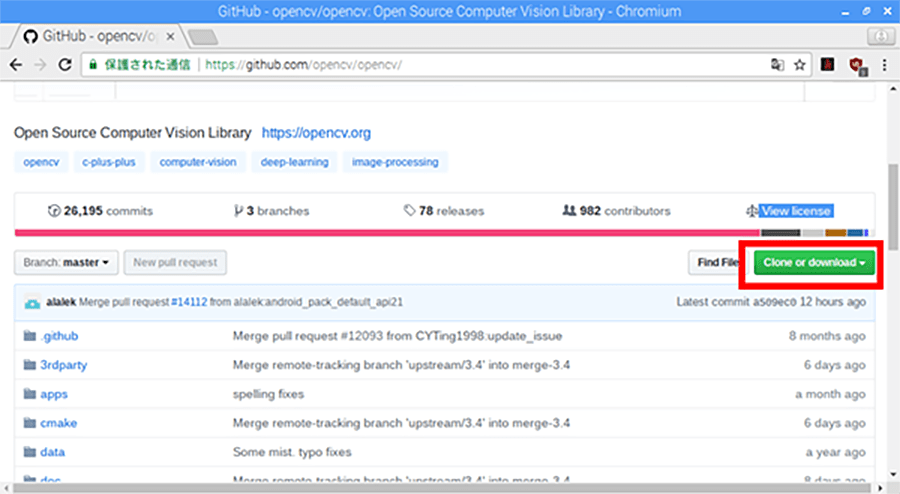View the 26,195 commits
The image size is (900, 494).
pos(100,211)
